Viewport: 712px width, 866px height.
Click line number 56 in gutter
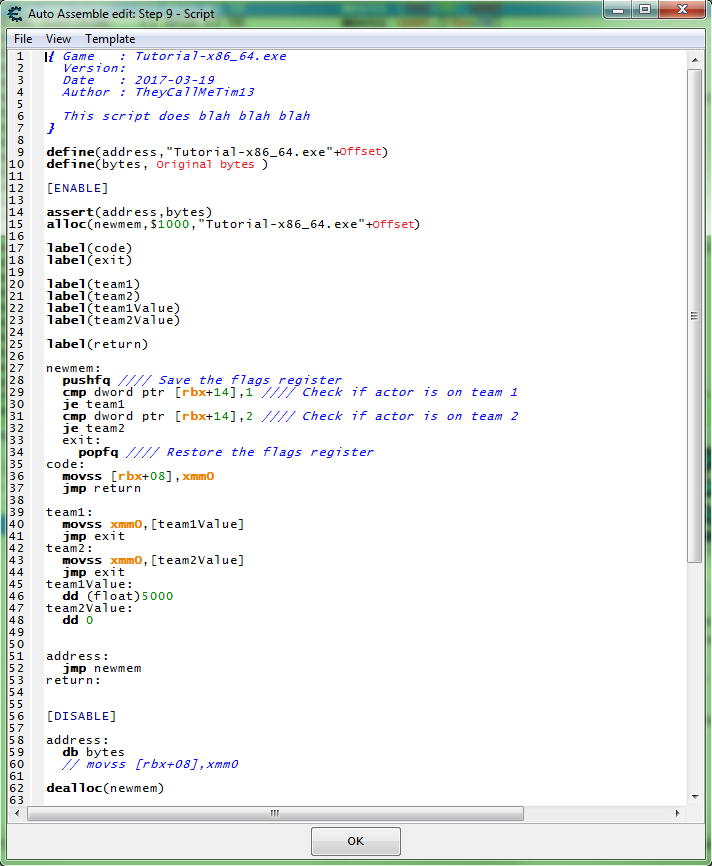[x=17, y=716]
